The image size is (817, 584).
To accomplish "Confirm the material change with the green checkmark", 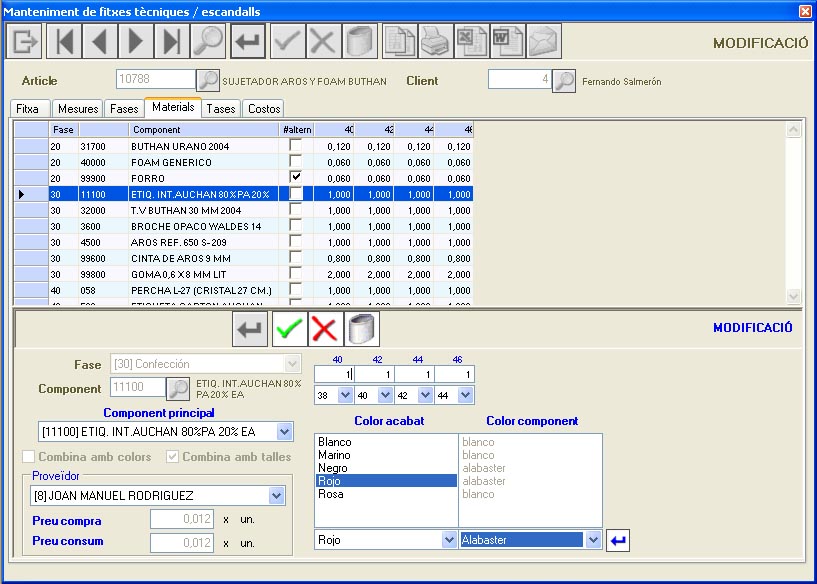I will pyautogui.click(x=289, y=329).
